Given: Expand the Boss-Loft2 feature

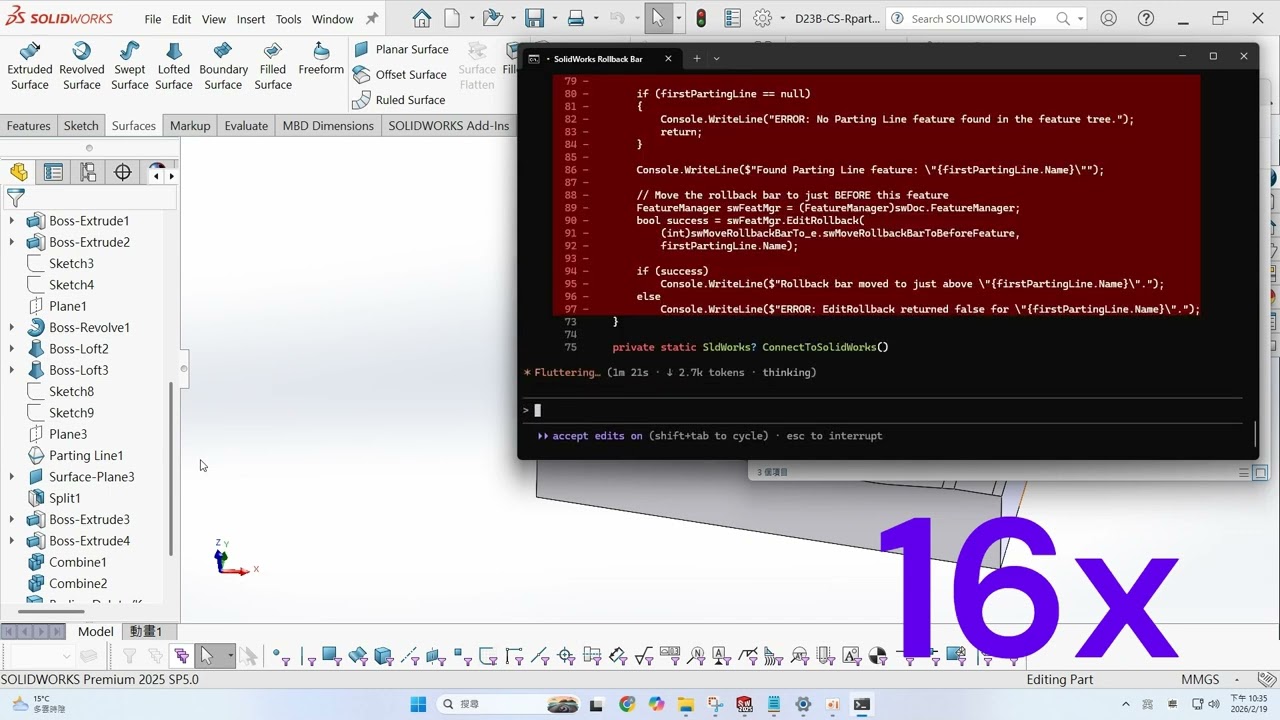Looking at the screenshot, I should (x=12, y=348).
